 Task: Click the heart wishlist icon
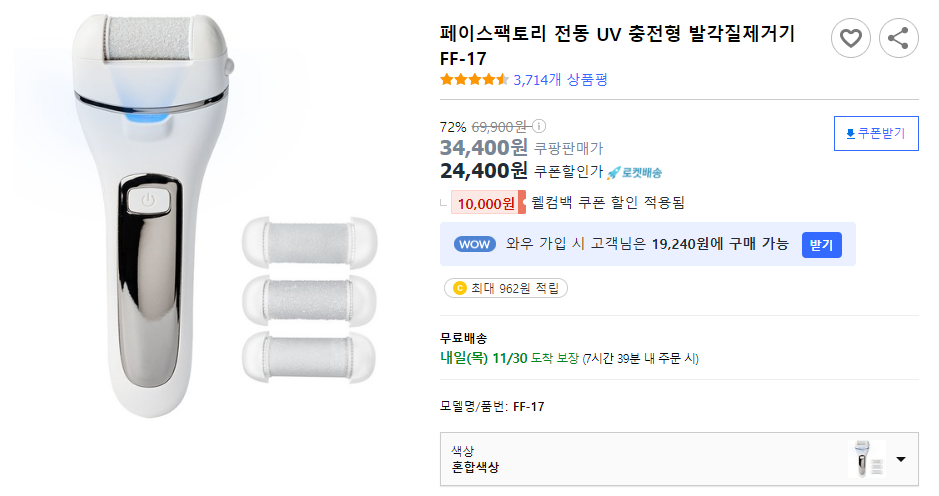tap(850, 39)
